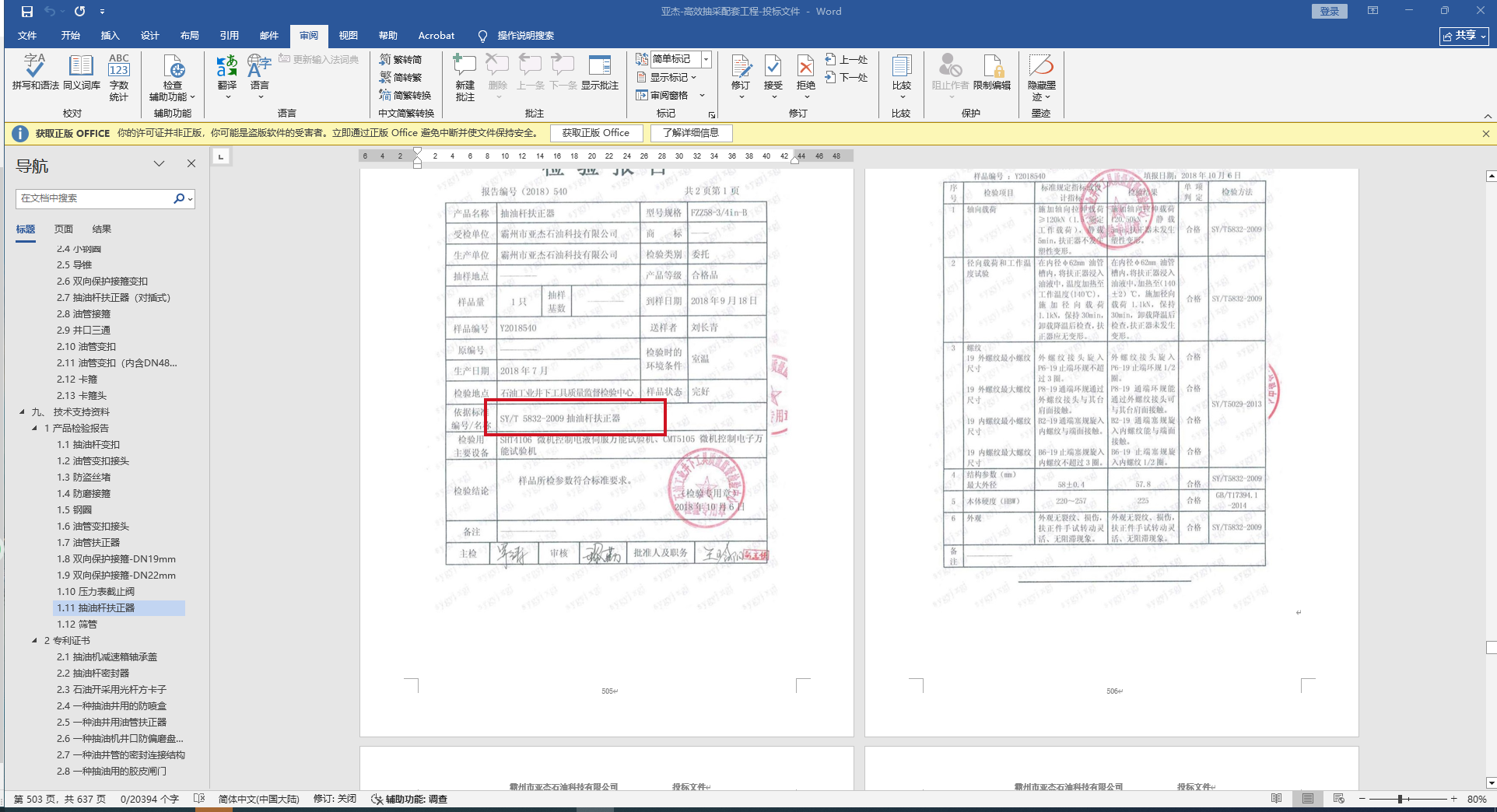
Task: Click the 共享 share button
Action: (x=1464, y=36)
